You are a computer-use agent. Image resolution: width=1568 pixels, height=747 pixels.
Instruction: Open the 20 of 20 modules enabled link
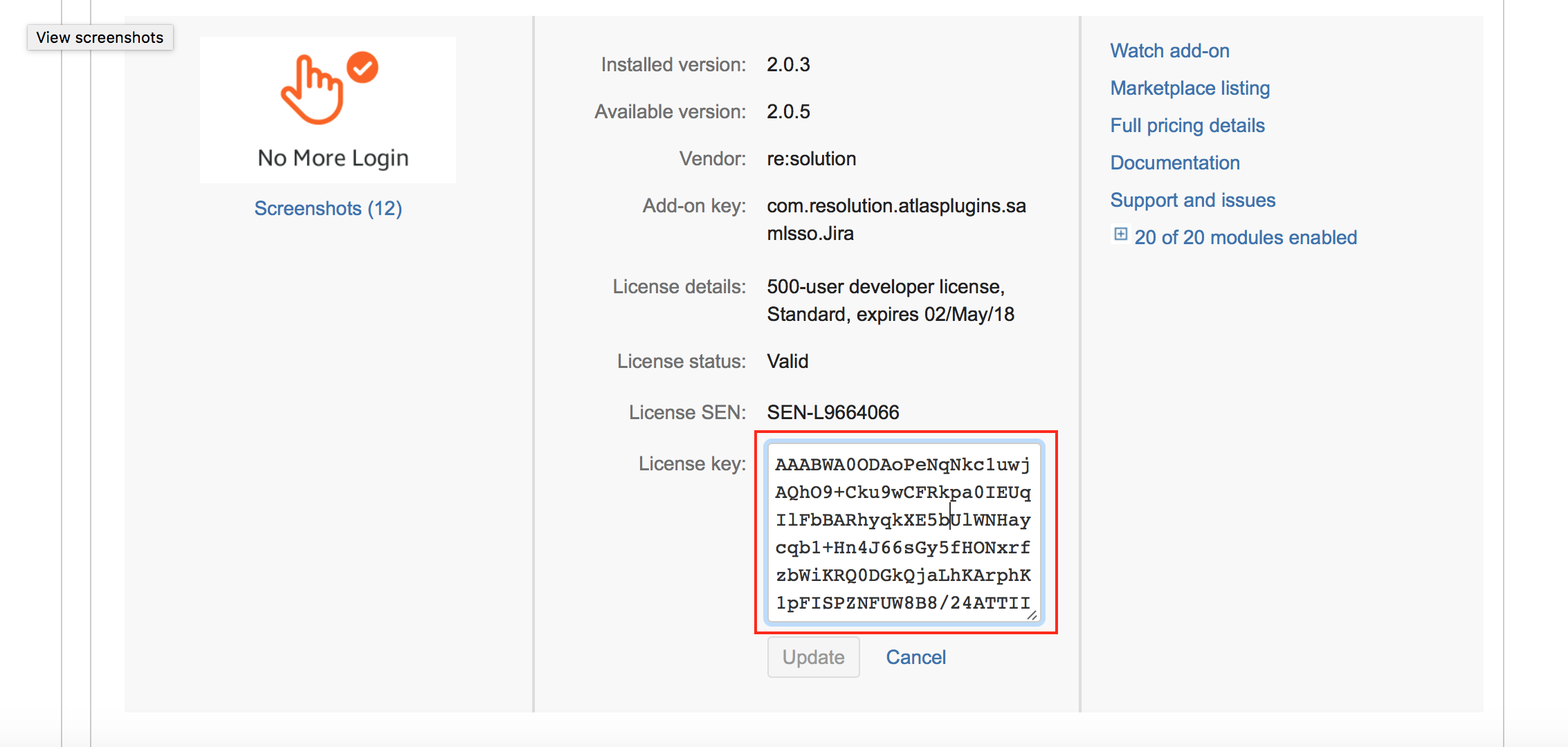[x=1245, y=237]
